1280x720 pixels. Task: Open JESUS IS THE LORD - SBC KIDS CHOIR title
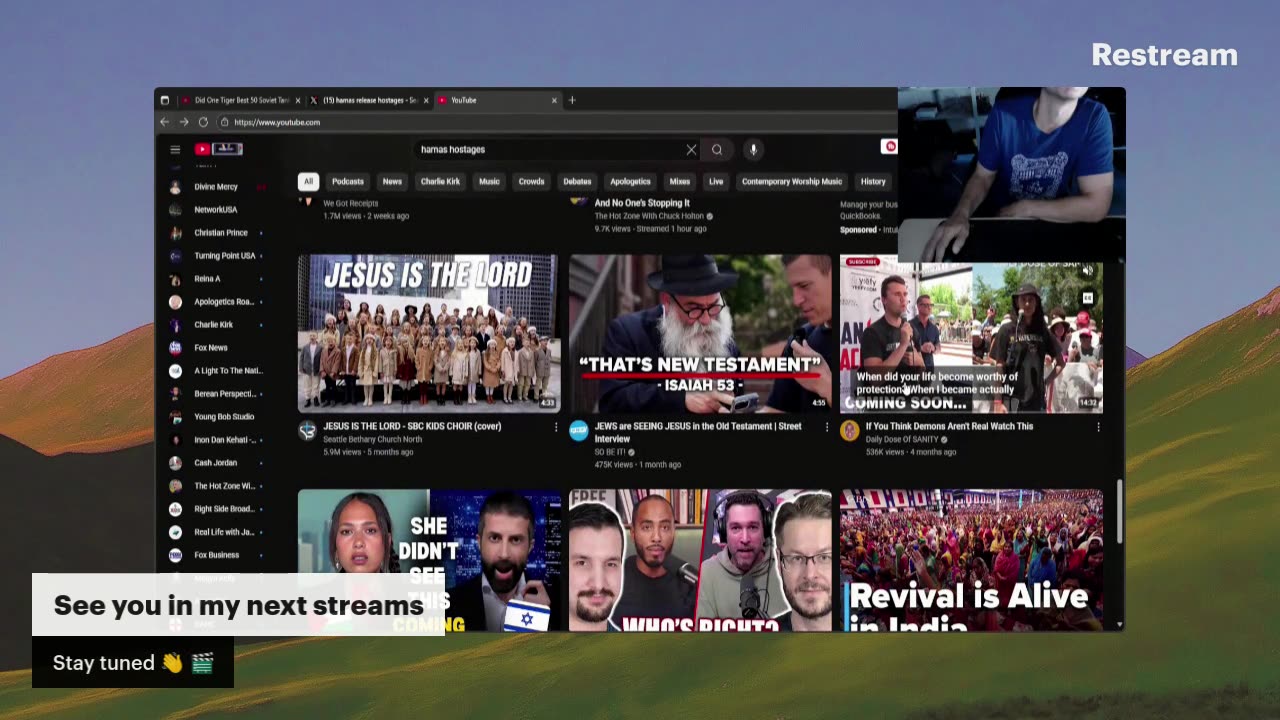tap(412, 426)
